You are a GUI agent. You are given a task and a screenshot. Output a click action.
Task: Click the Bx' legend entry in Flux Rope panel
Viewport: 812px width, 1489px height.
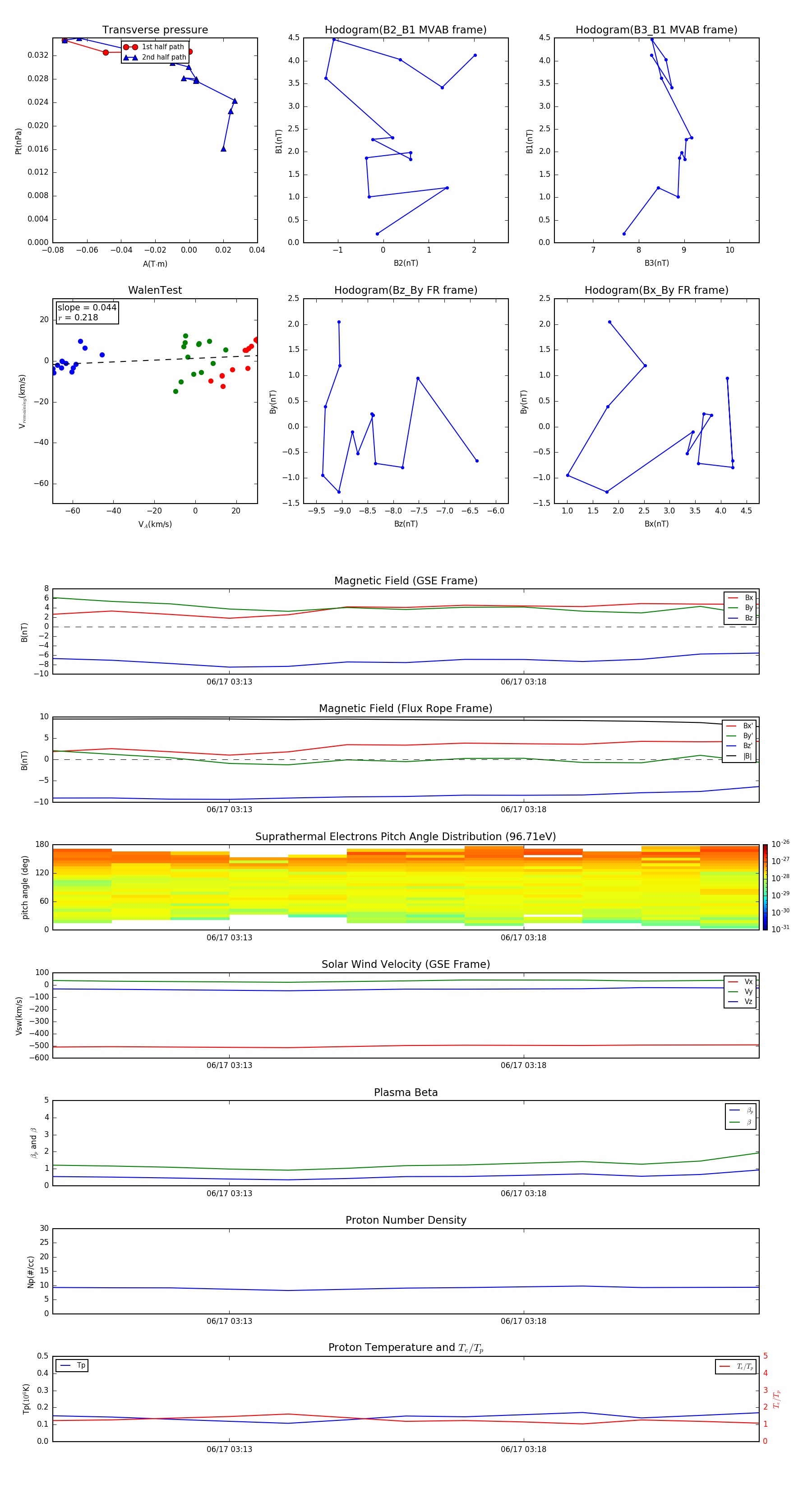tap(739, 726)
